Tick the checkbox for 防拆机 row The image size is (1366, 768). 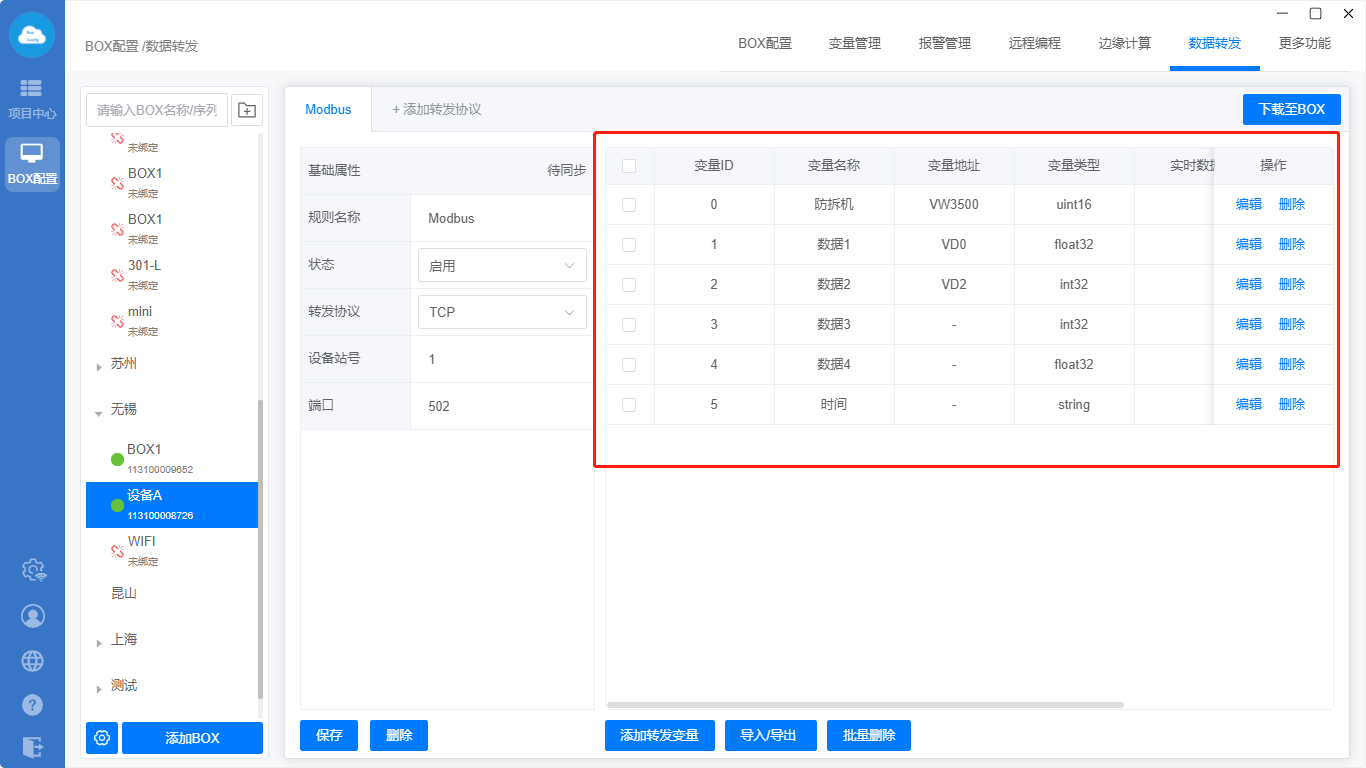[x=629, y=205]
